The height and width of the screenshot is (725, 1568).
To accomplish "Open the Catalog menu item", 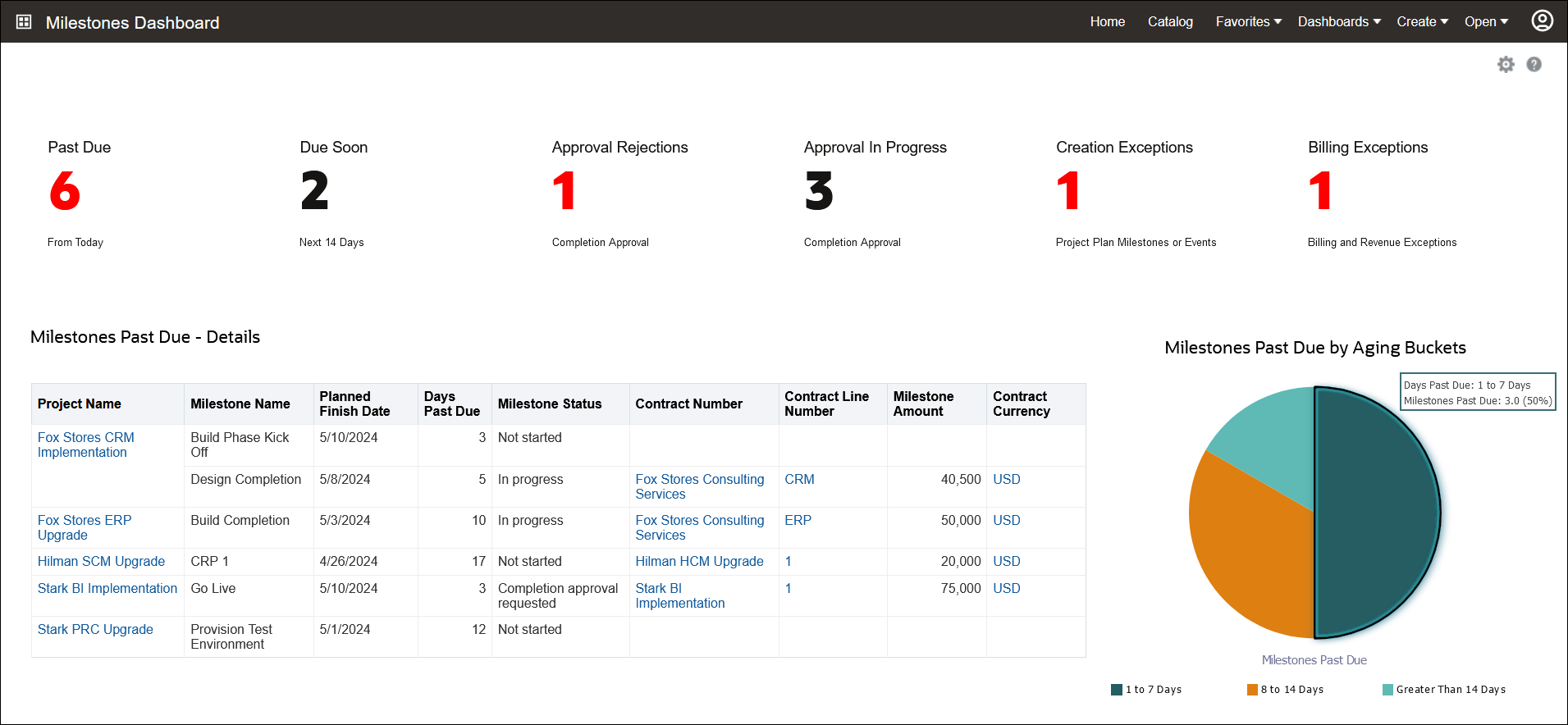I will 1170,22.
